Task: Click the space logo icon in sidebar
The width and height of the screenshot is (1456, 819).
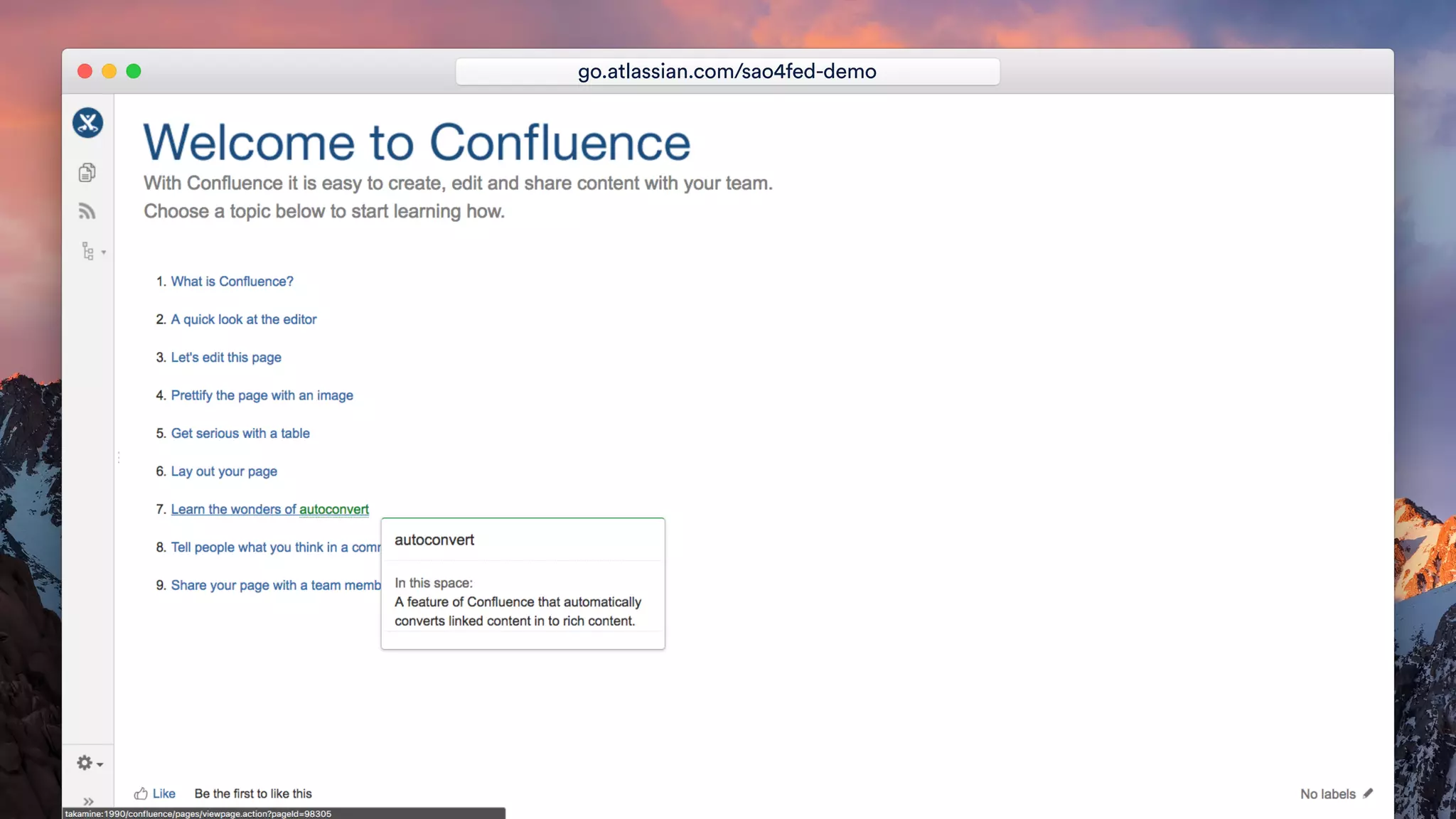Action: tap(87, 123)
